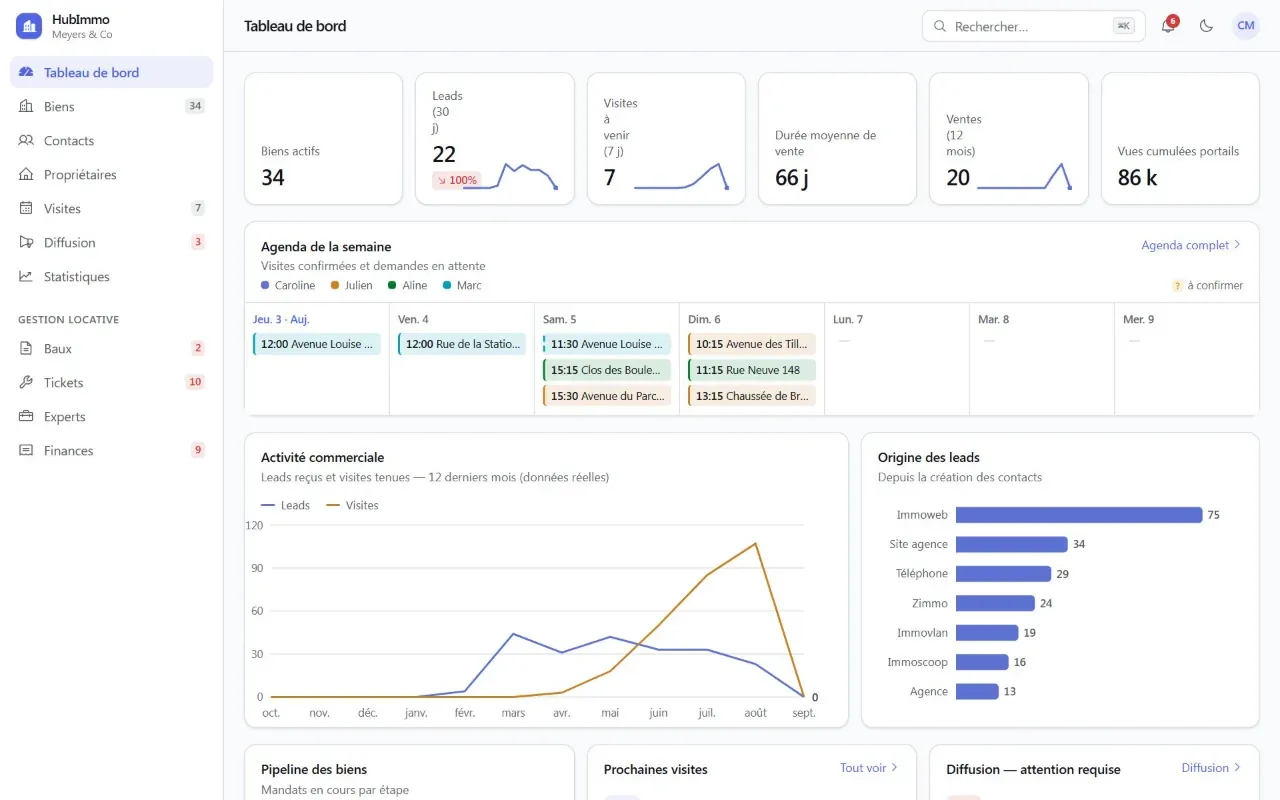Image resolution: width=1280 pixels, height=800 pixels.
Task: Click the Zimmo bar in leads chart
Action: tap(995, 603)
